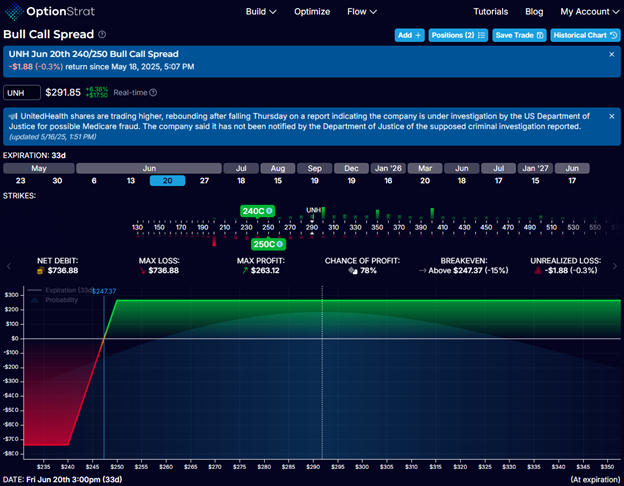Viewport: 624px width, 486px height.
Task: Click the 250C strike marker
Action: [x=268, y=244]
